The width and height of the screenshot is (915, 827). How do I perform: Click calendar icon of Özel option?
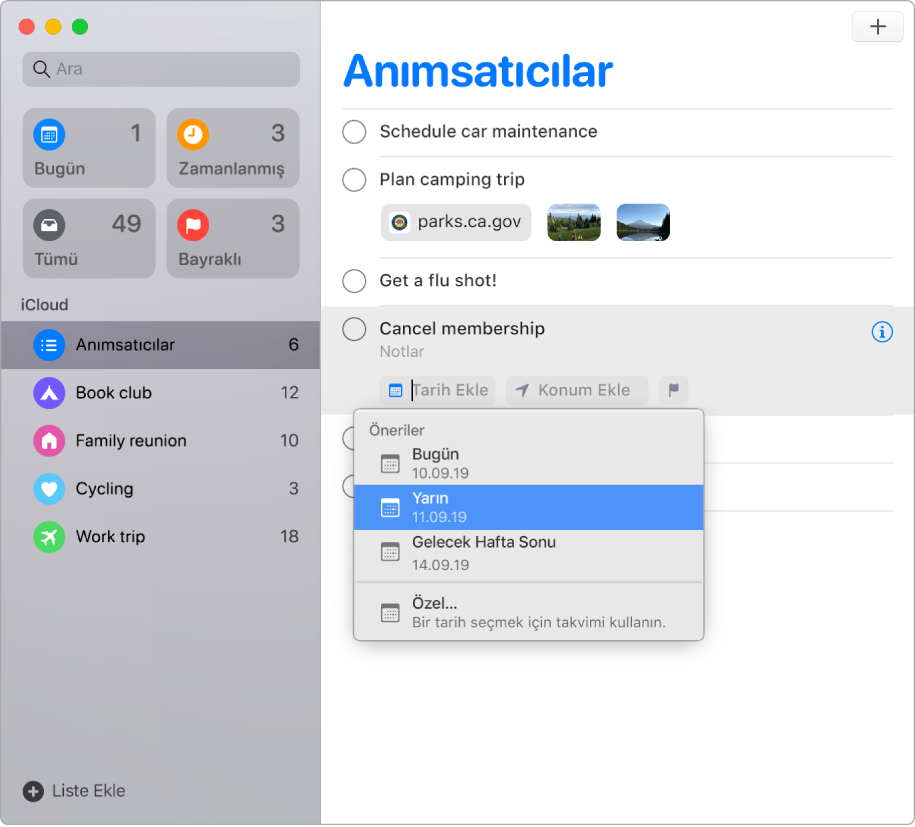click(390, 613)
